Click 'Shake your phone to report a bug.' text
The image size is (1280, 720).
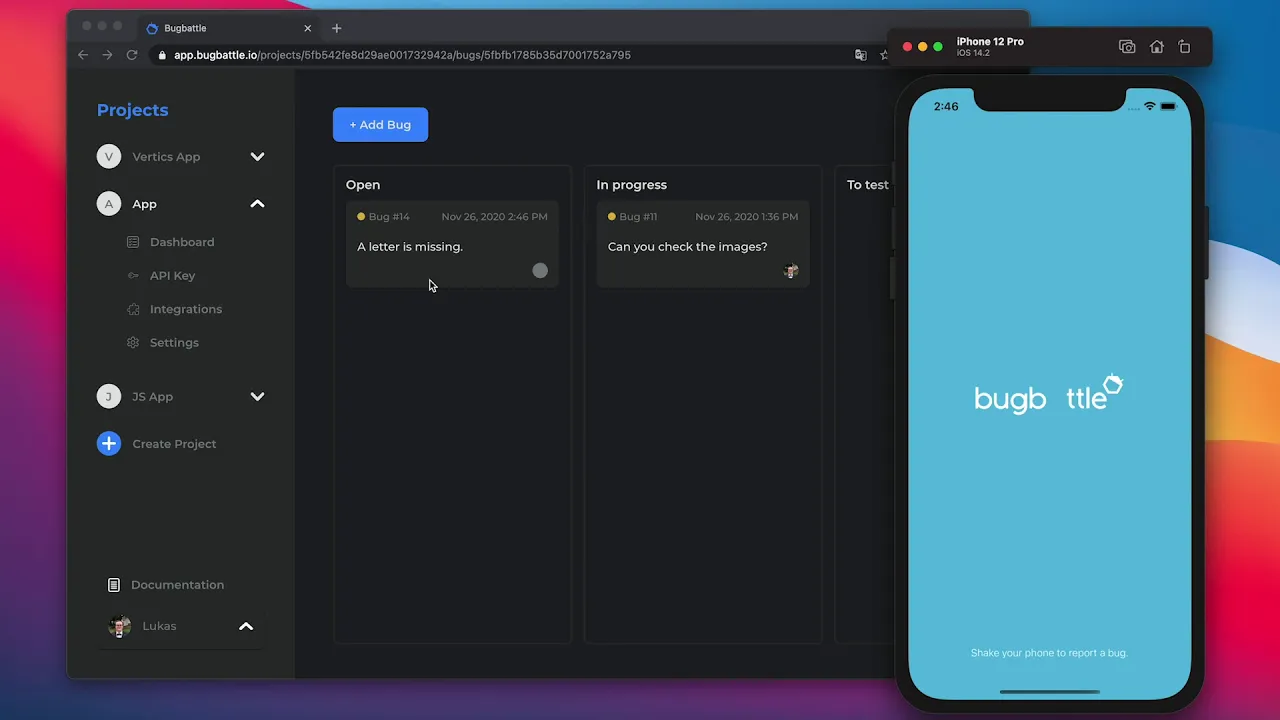pos(1049,653)
